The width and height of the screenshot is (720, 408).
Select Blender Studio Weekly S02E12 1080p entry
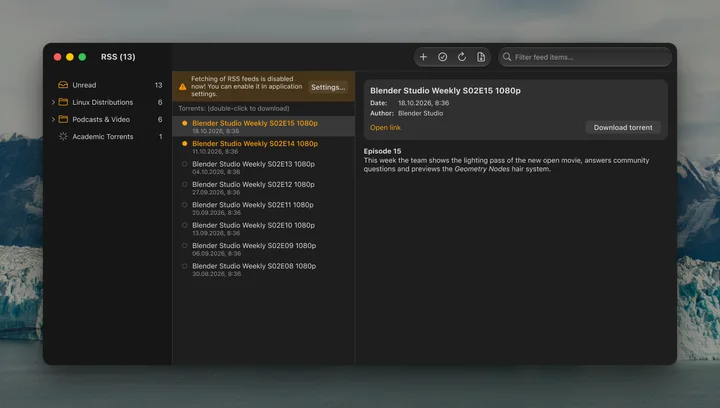pos(264,188)
